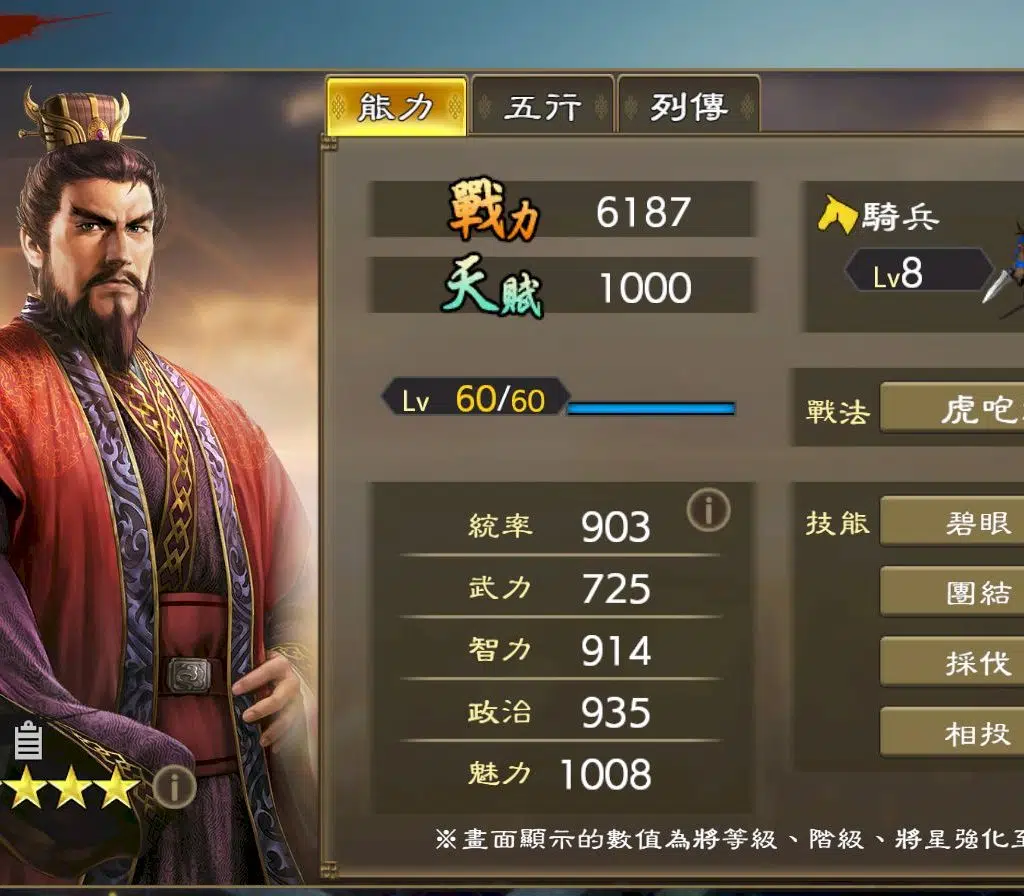Screen dimensions: 1024x896
Task: Tap the 採伐 skill button
Action: 952,662
